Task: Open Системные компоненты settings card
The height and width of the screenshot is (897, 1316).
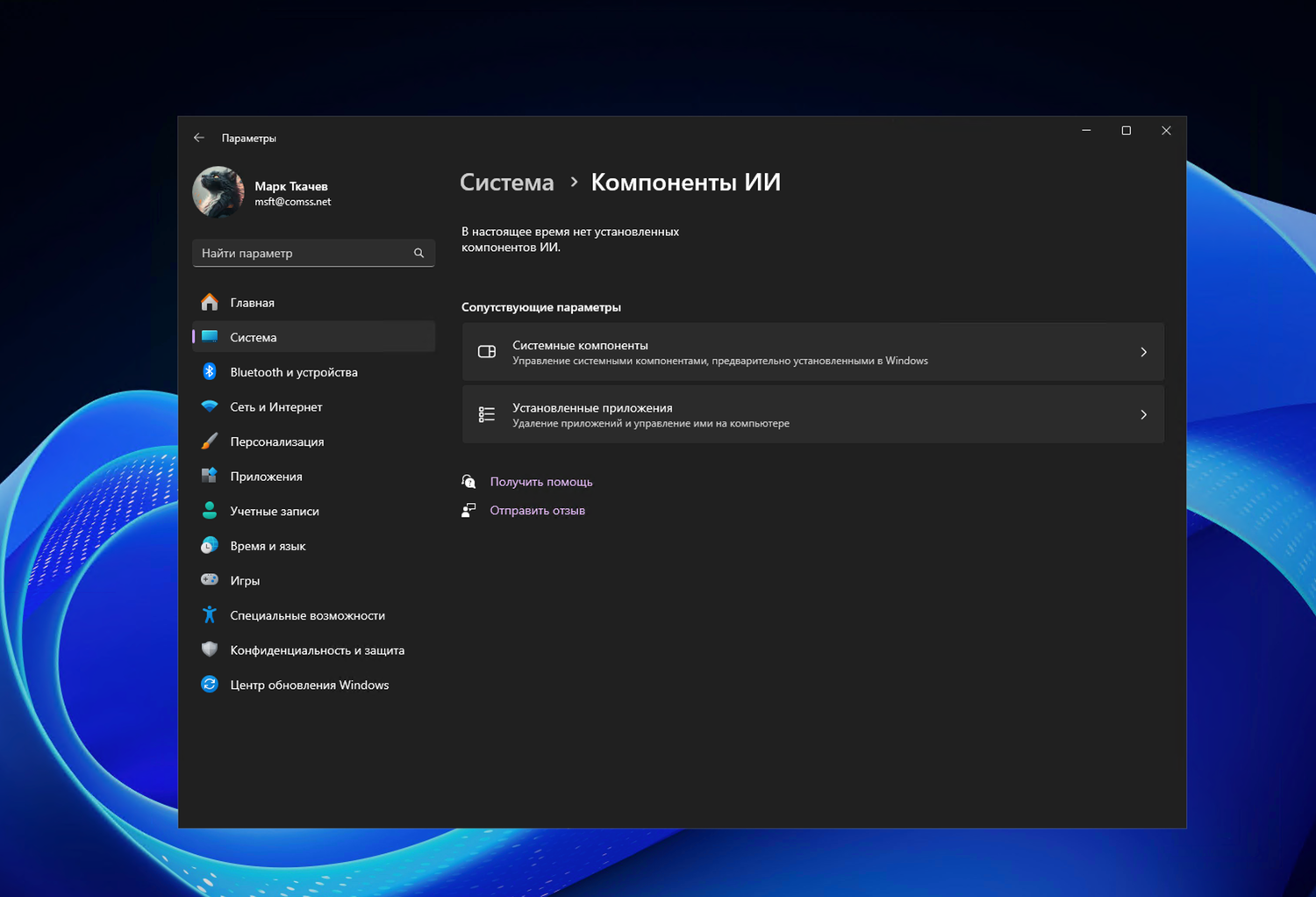Action: (813, 352)
